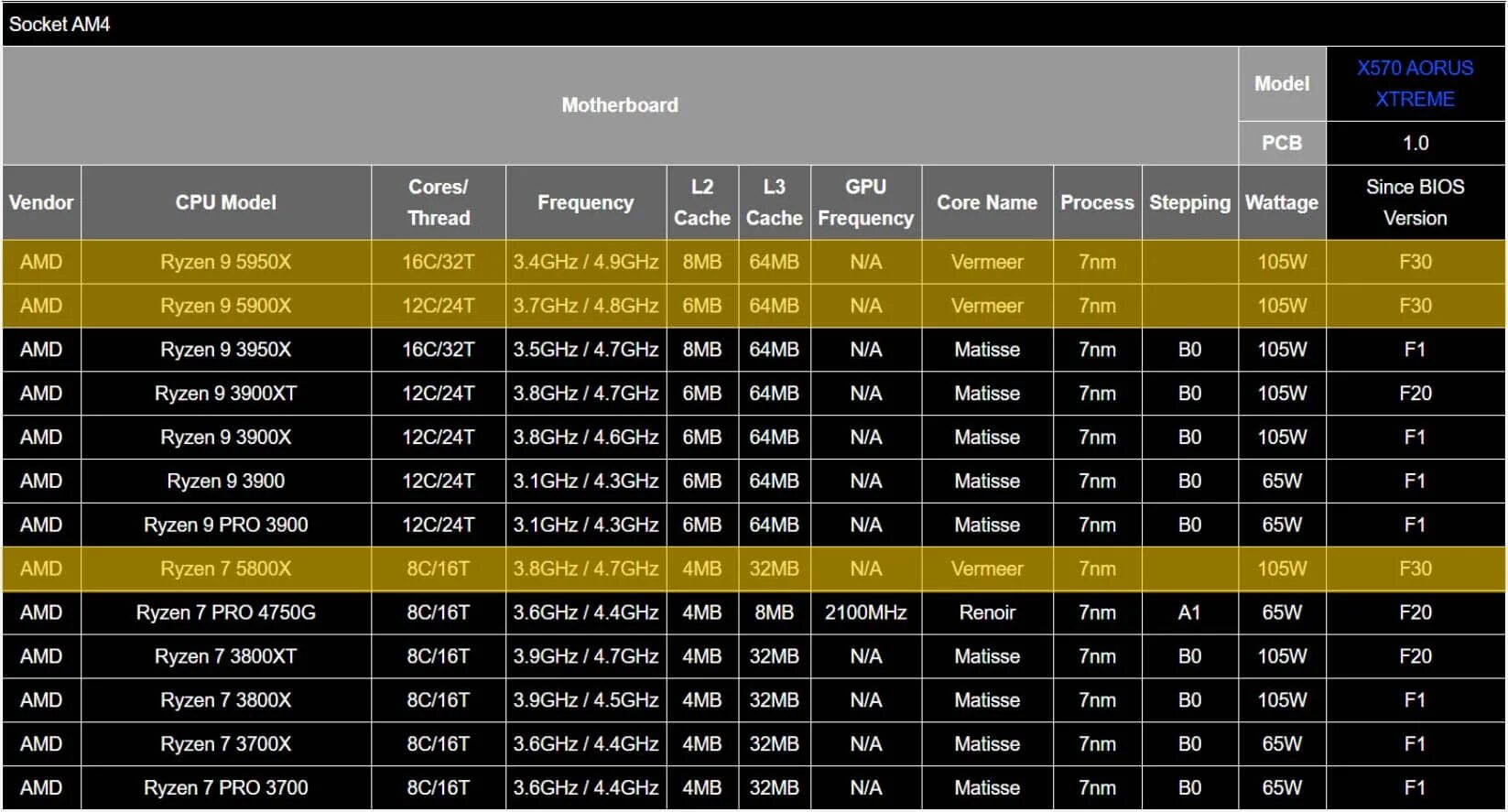Click B0 stepping in Ryzen 9 3900X row
This screenshot has width=1508, height=812.
1190,438
